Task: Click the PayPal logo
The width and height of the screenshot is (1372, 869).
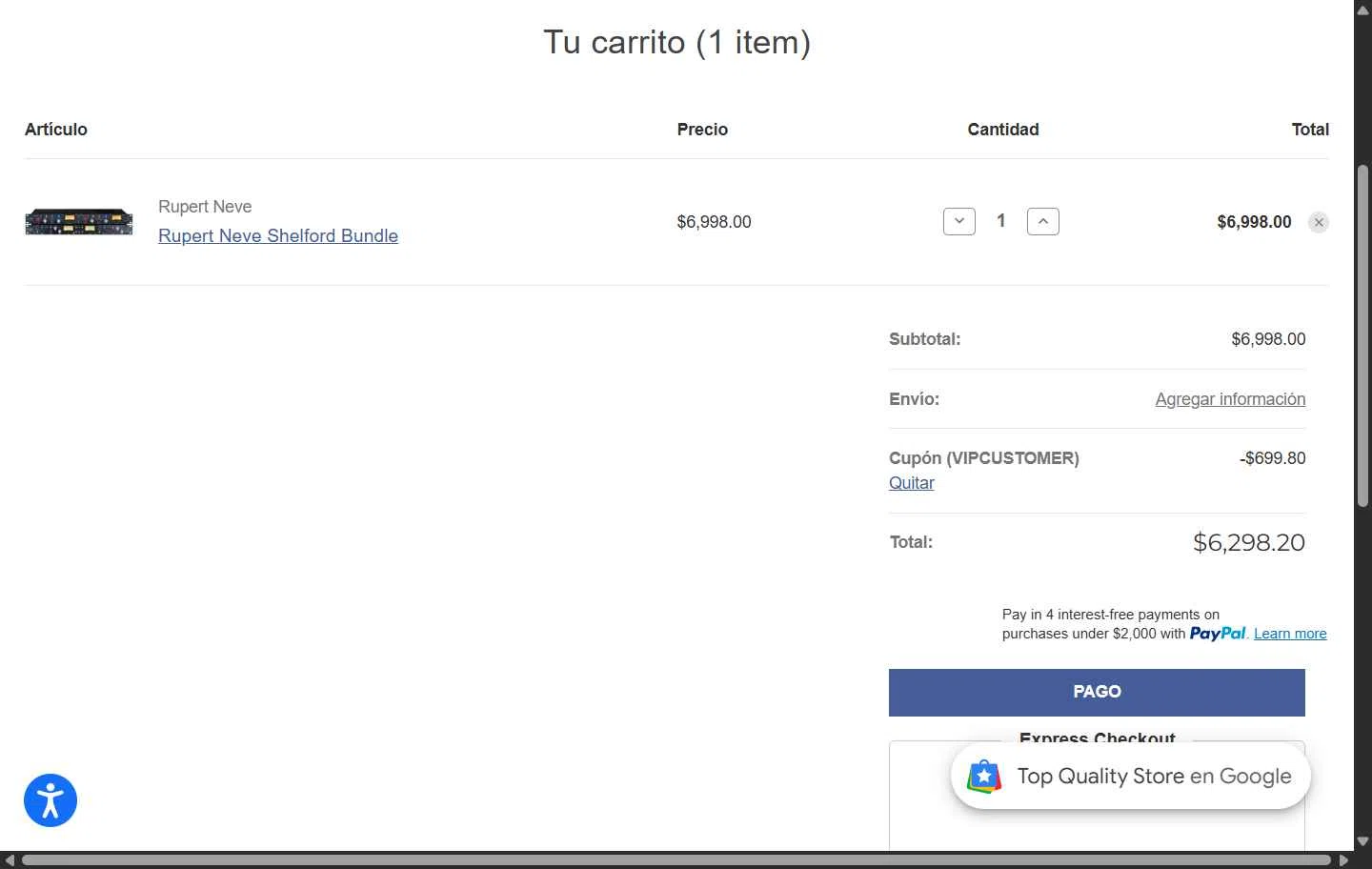Action: (x=1218, y=634)
